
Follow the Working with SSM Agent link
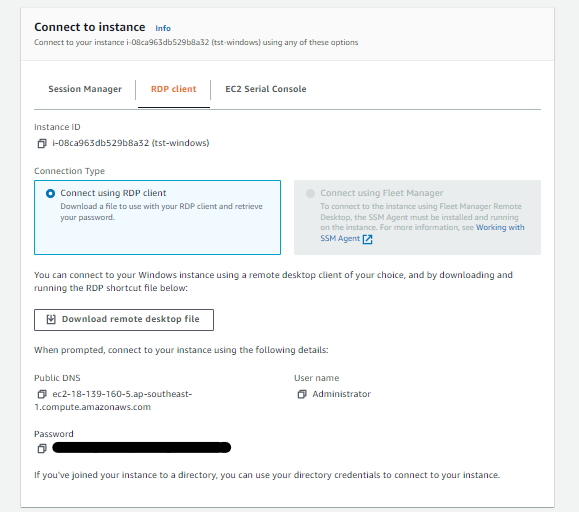click(422, 233)
